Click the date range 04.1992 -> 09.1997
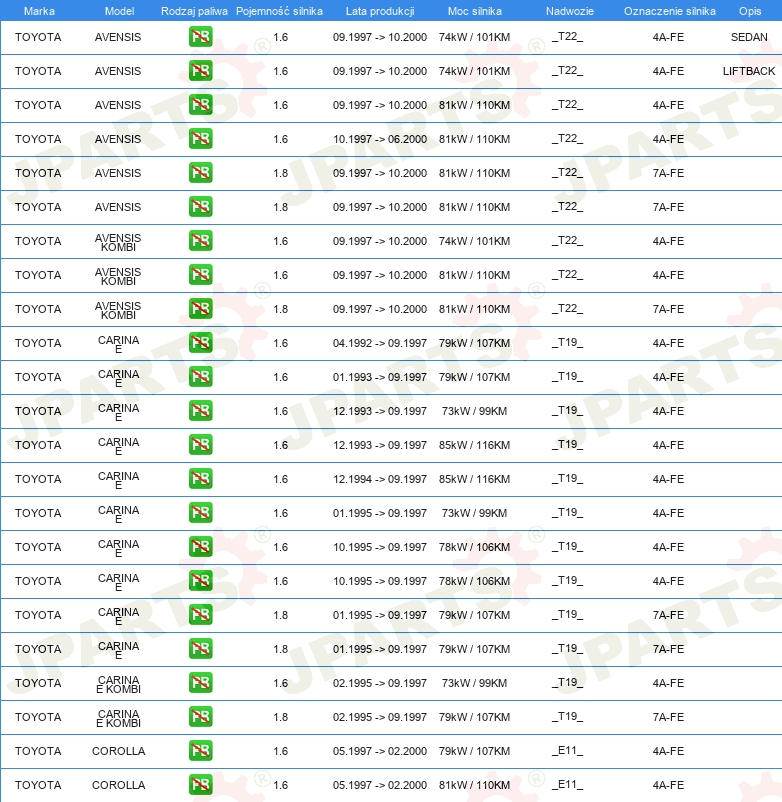Screen dimensions: 782x802 coord(379,343)
